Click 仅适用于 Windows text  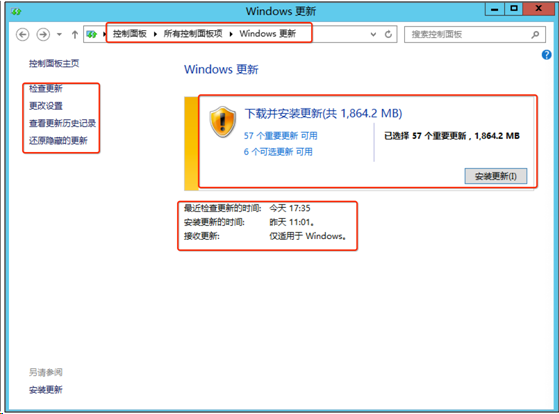[x=308, y=236]
